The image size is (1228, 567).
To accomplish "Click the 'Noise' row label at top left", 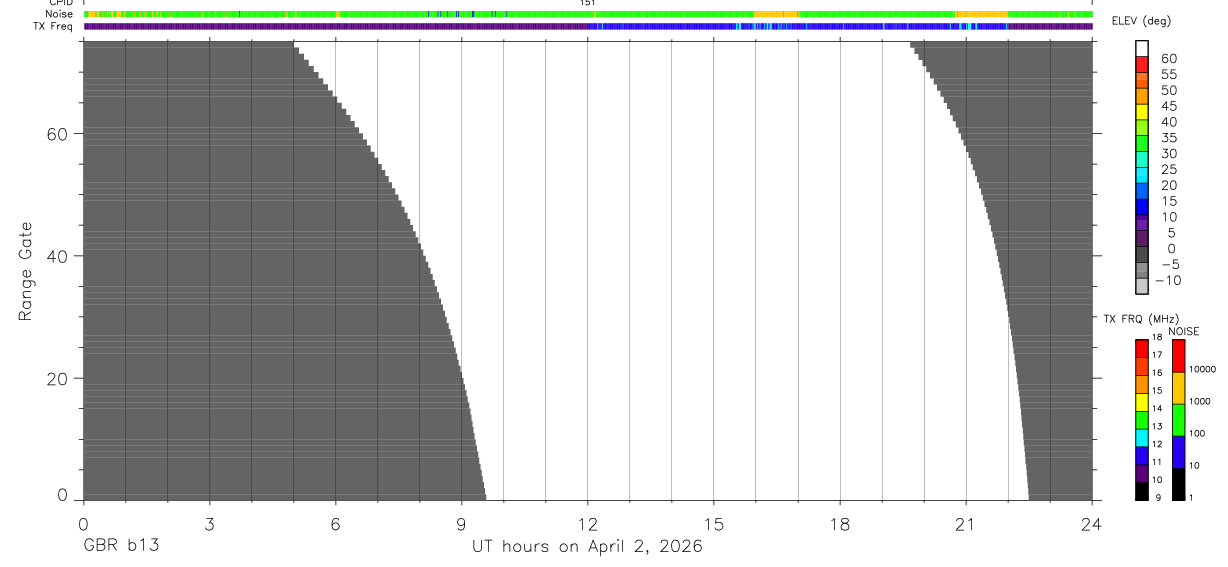I will click(x=59, y=14).
